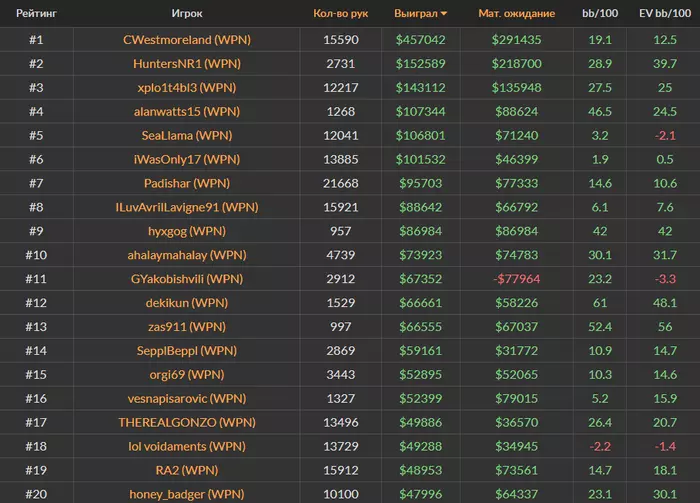Click honey_badger (WPN) player name
Viewport: 700px width, 503px height.
187,494
